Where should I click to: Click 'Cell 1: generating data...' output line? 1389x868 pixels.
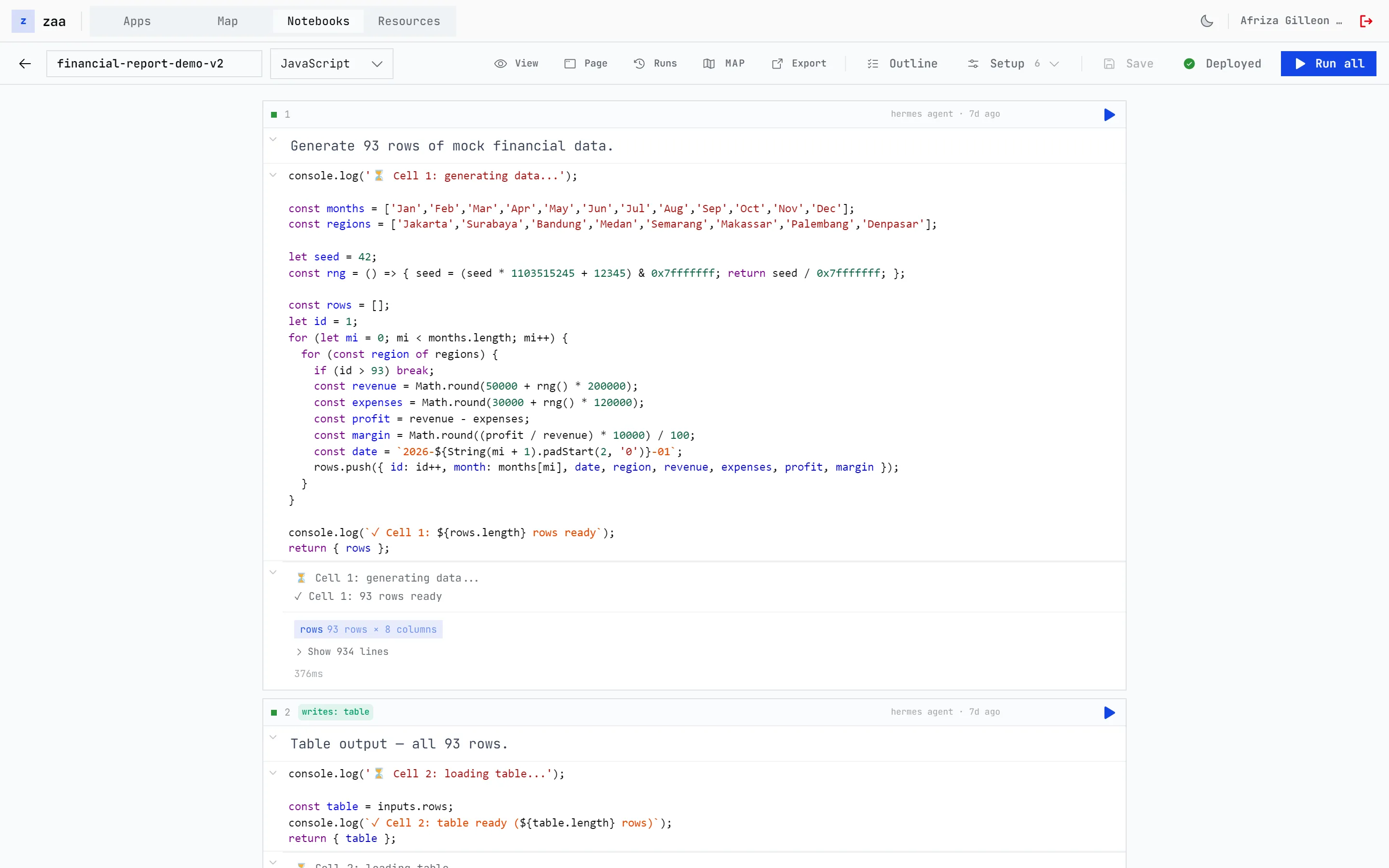387,578
